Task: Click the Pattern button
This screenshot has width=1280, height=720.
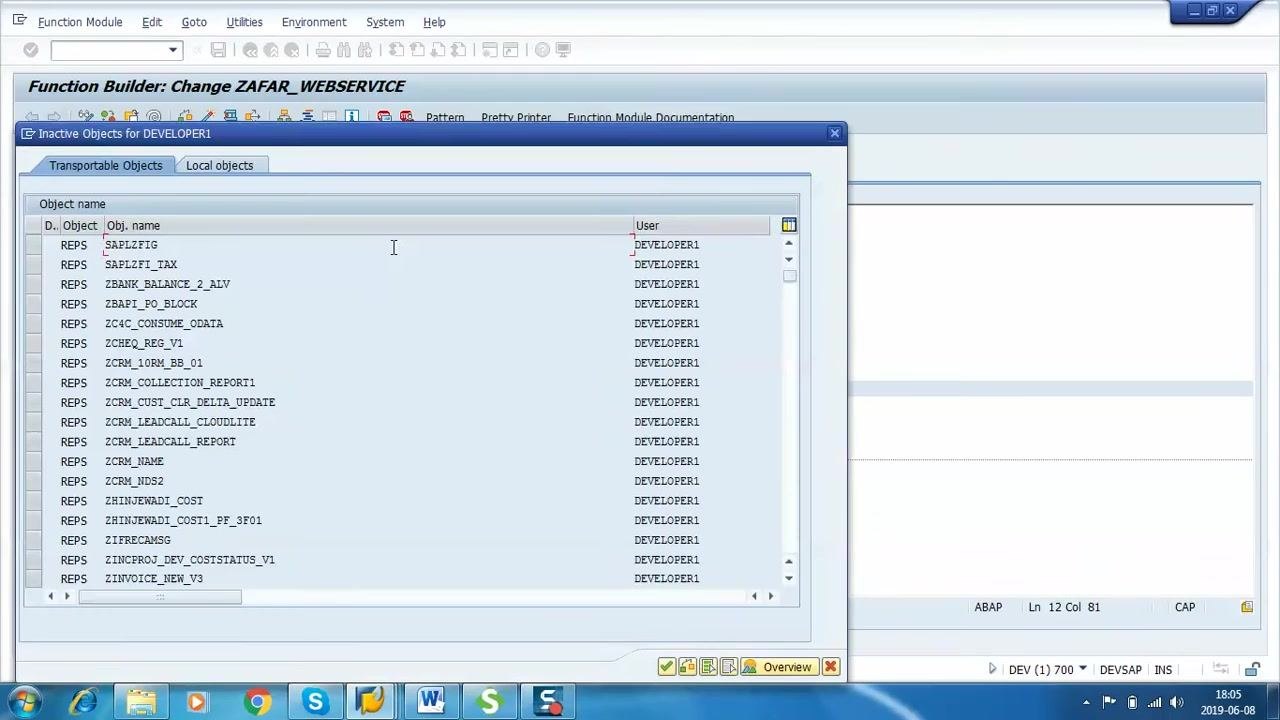Action: coord(445,118)
